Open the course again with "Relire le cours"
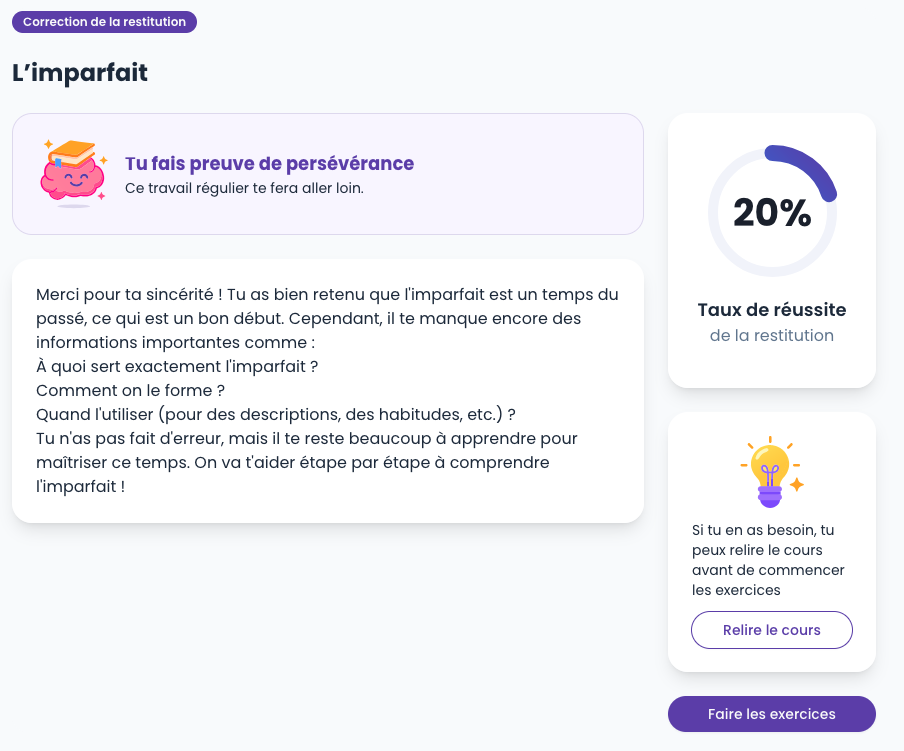904x751 pixels. [771, 630]
